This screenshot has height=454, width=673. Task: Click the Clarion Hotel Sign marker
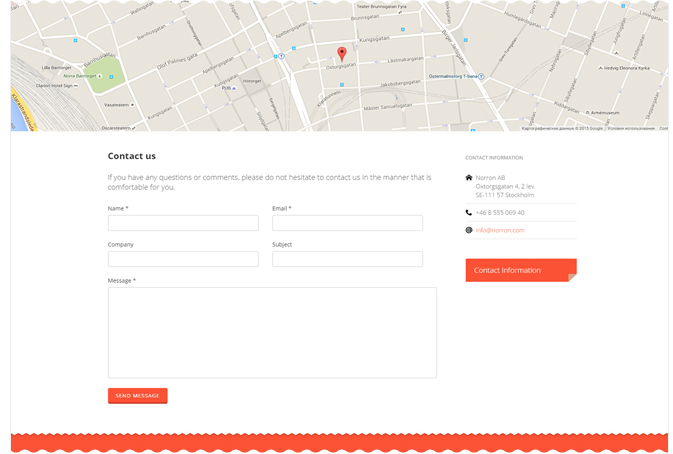(76, 86)
